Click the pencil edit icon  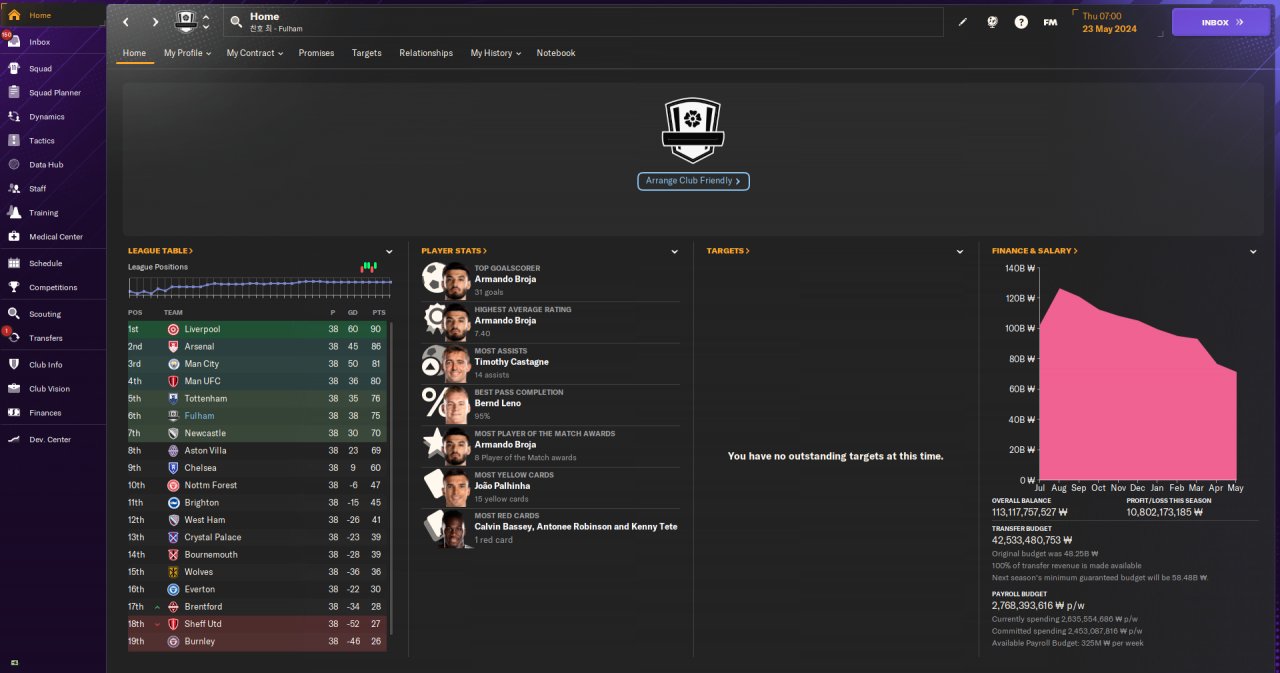pyautogui.click(x=963, y=22)
